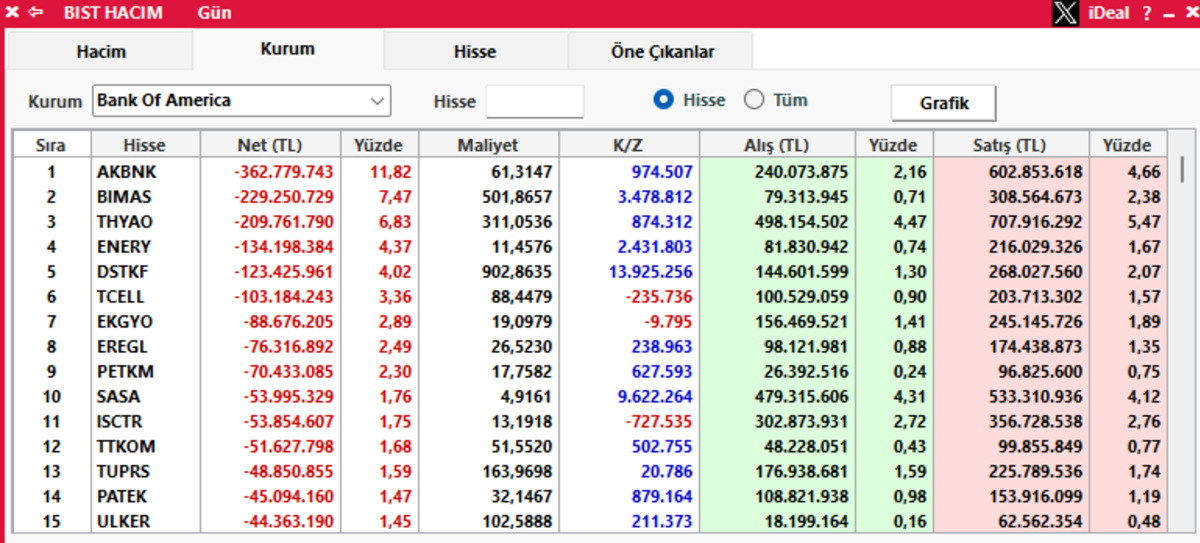The image size is (1200, 543).
Task: Open the help question mark icon
Action: pos(1147,13)
